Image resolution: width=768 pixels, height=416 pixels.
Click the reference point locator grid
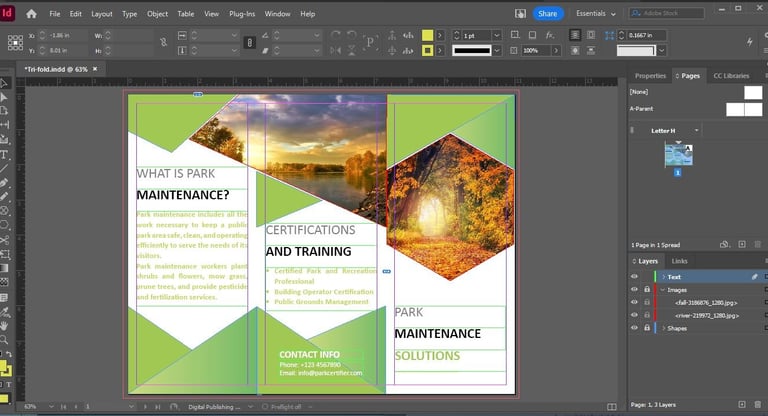(x=15, y=42)
